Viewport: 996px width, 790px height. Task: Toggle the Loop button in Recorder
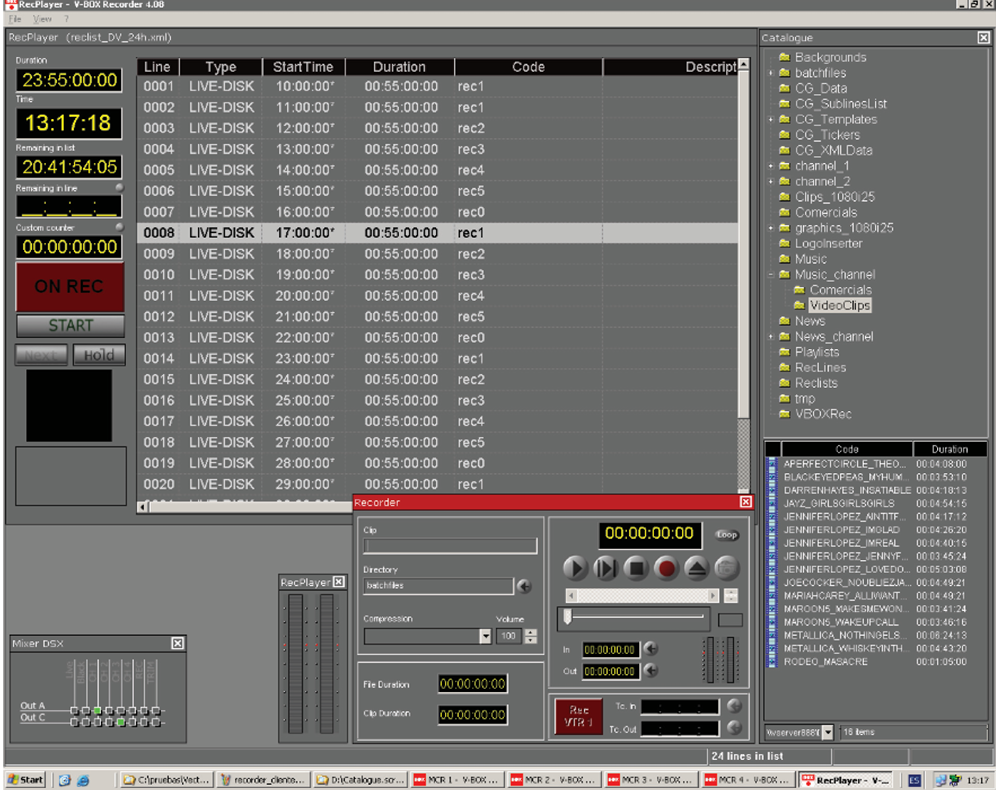(x=727, y=535)
